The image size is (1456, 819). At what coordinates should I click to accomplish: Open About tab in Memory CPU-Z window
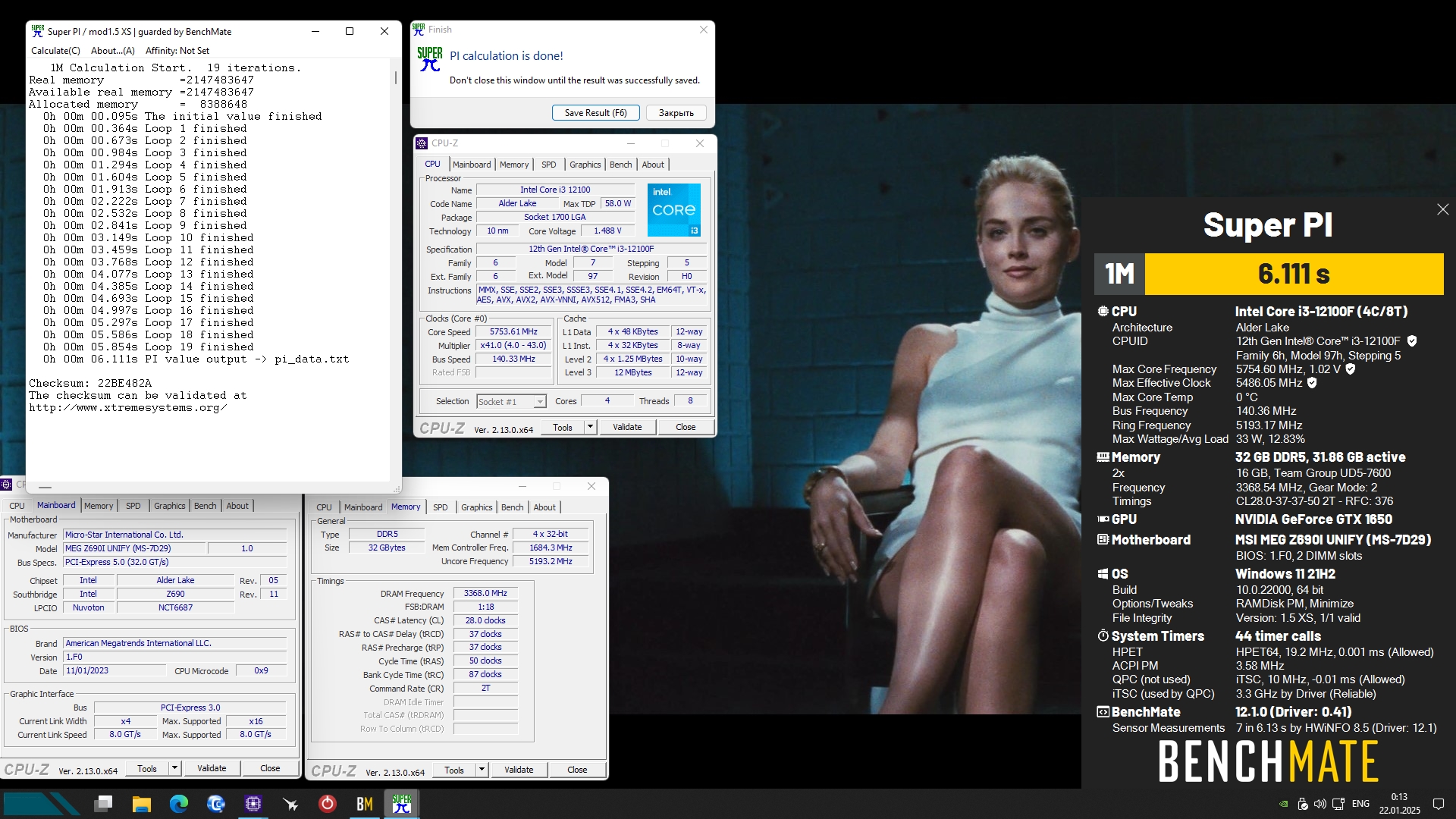544,507
